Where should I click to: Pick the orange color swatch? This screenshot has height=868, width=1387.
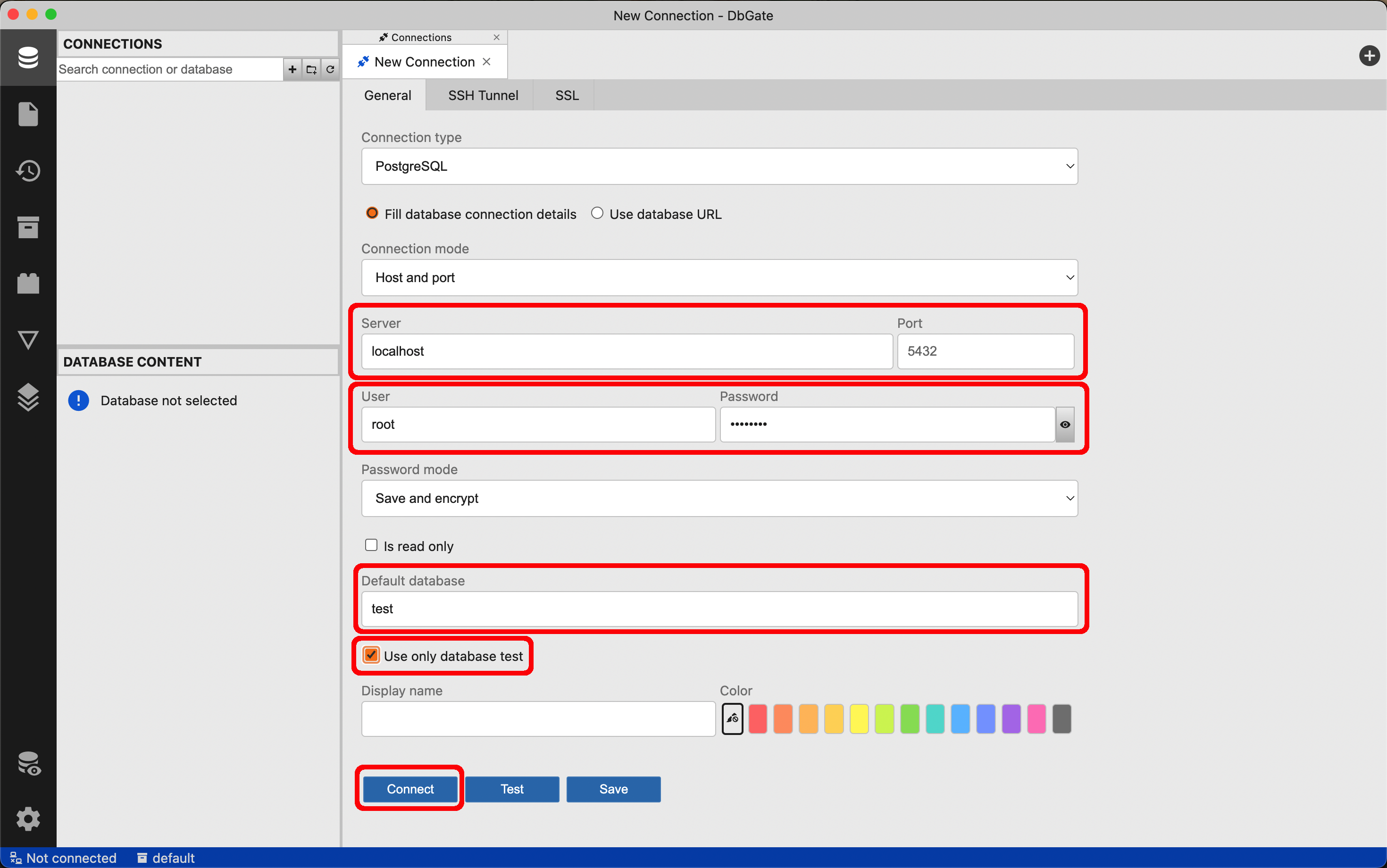point(783,719)
